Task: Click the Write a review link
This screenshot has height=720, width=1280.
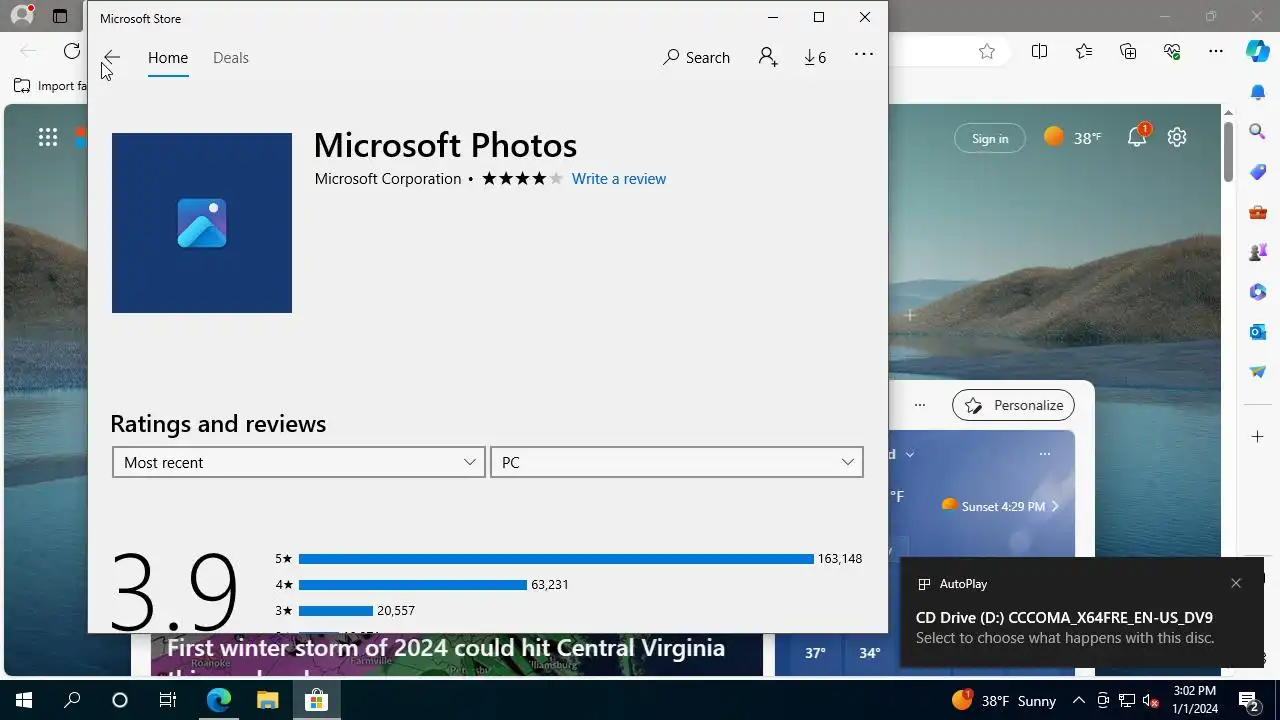Action: tap(619, 179)
